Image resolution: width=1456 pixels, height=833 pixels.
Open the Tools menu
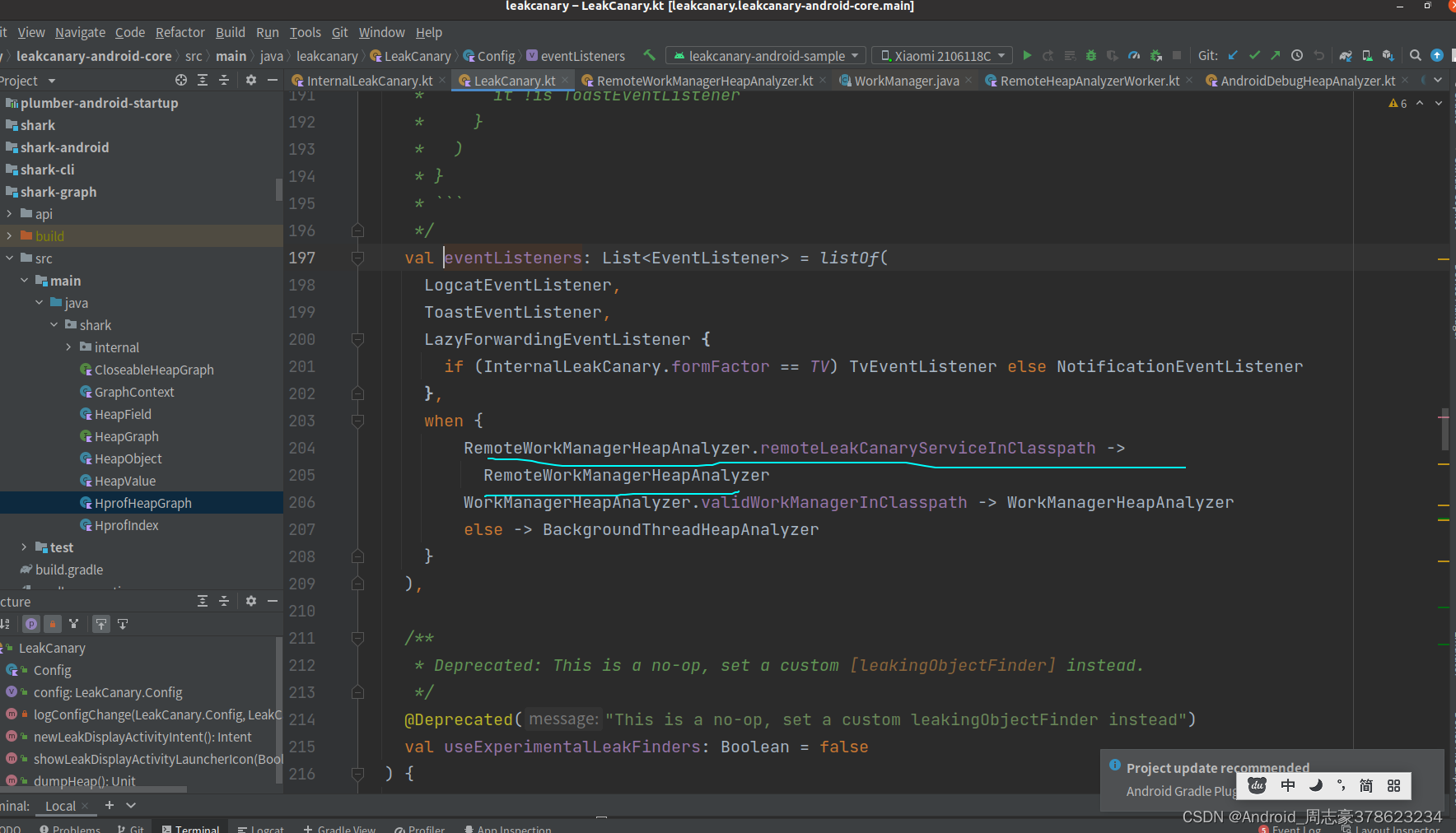305,32
